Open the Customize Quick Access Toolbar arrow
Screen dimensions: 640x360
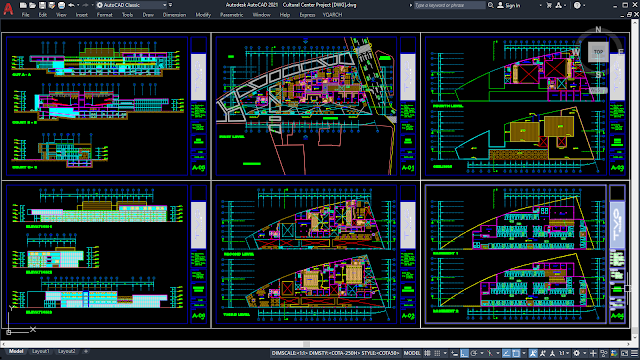[170, 5]
